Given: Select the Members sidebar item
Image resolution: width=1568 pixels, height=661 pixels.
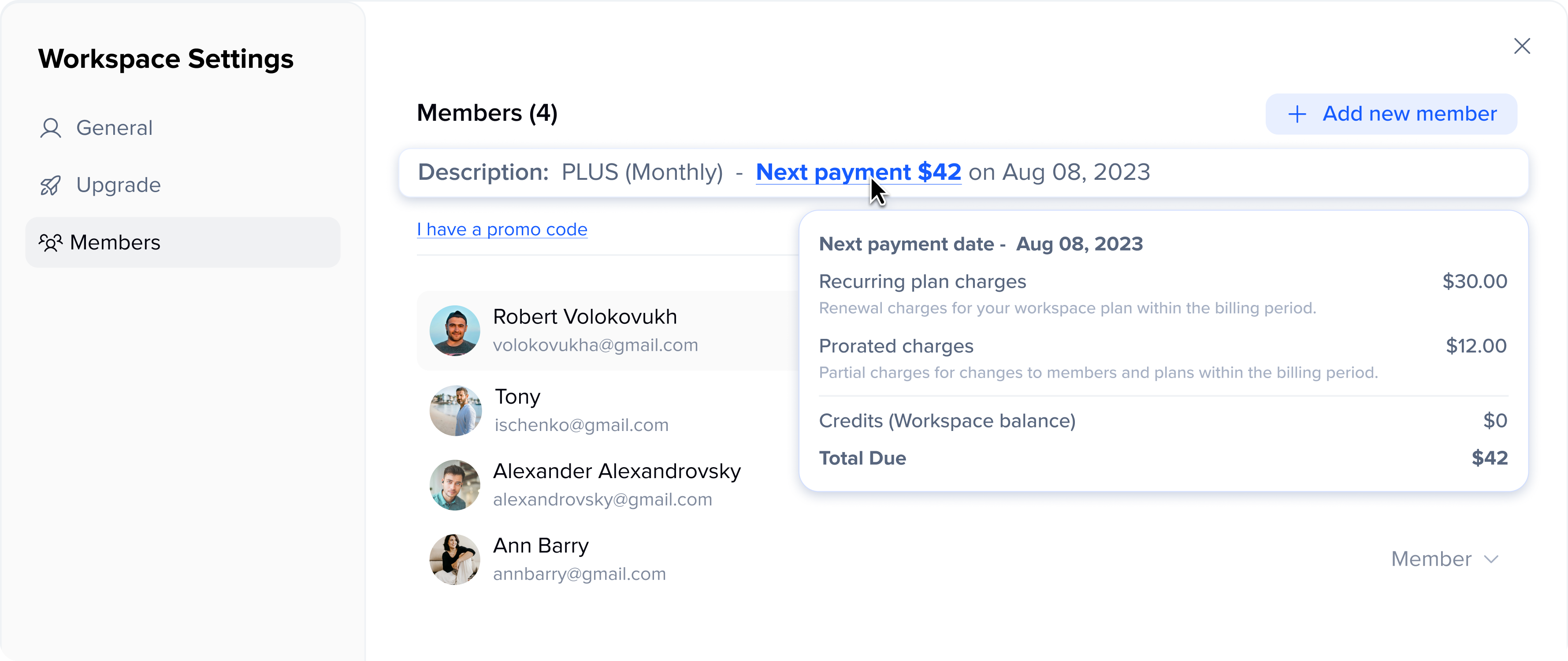Looking at the screenshot, I should tap(182, 243).
